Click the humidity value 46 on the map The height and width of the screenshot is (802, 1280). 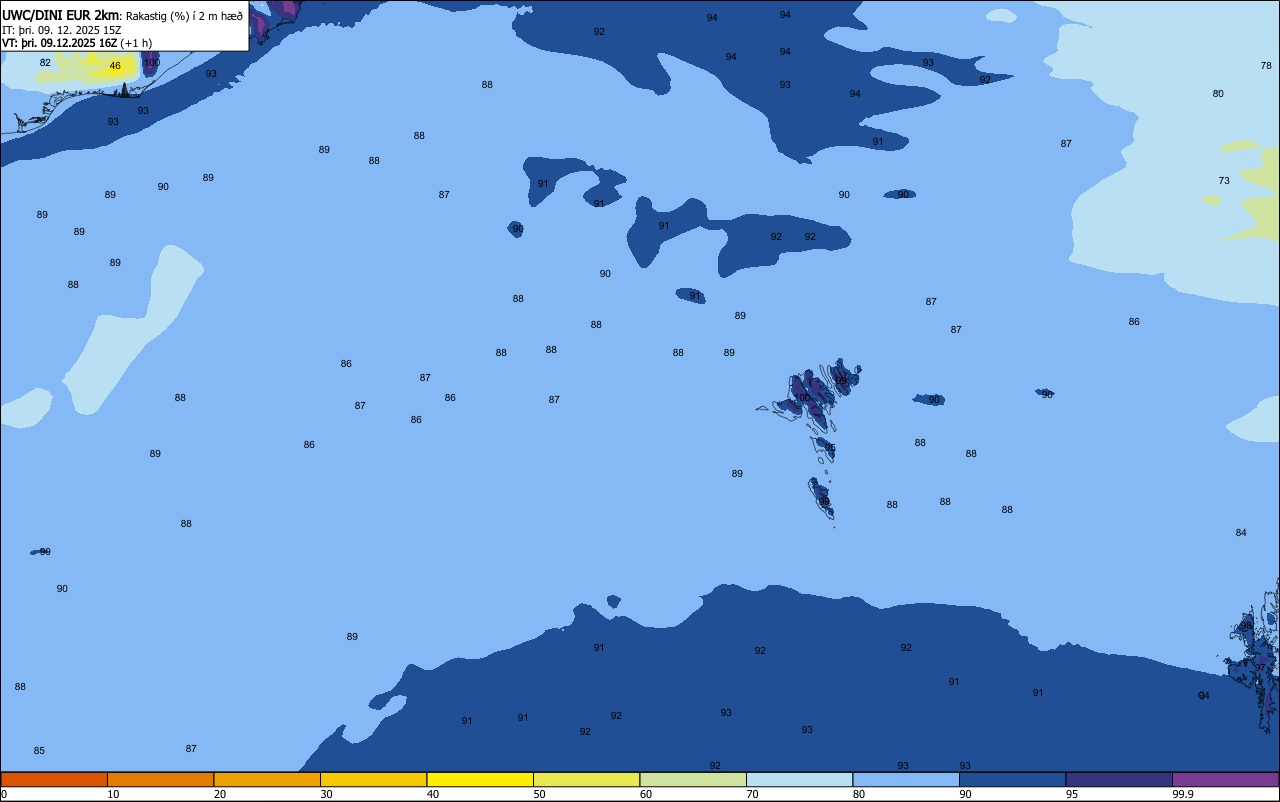(115, 66)
